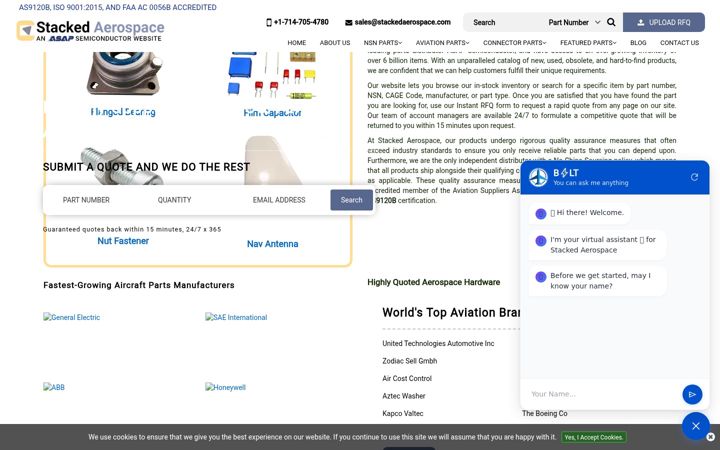Image resolution: width=720 pixels, height=450 pixels.
Task: Click the 'Highly Quoted Aerospace Hardware' heading
Action: [x=433, y=282]
